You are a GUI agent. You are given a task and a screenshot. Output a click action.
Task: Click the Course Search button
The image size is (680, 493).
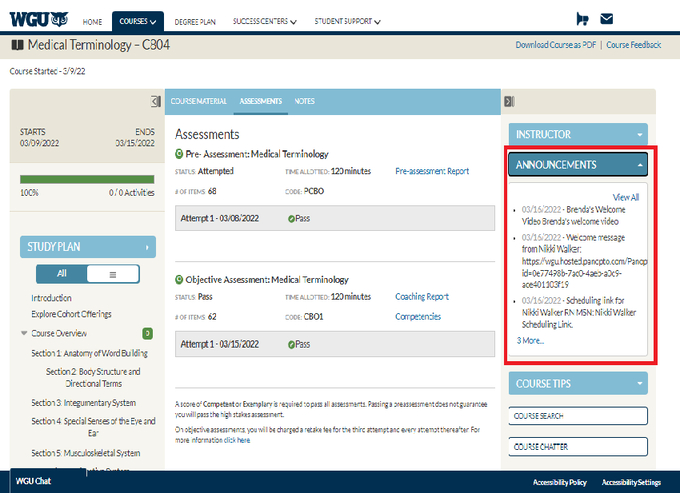pos(579,415)
